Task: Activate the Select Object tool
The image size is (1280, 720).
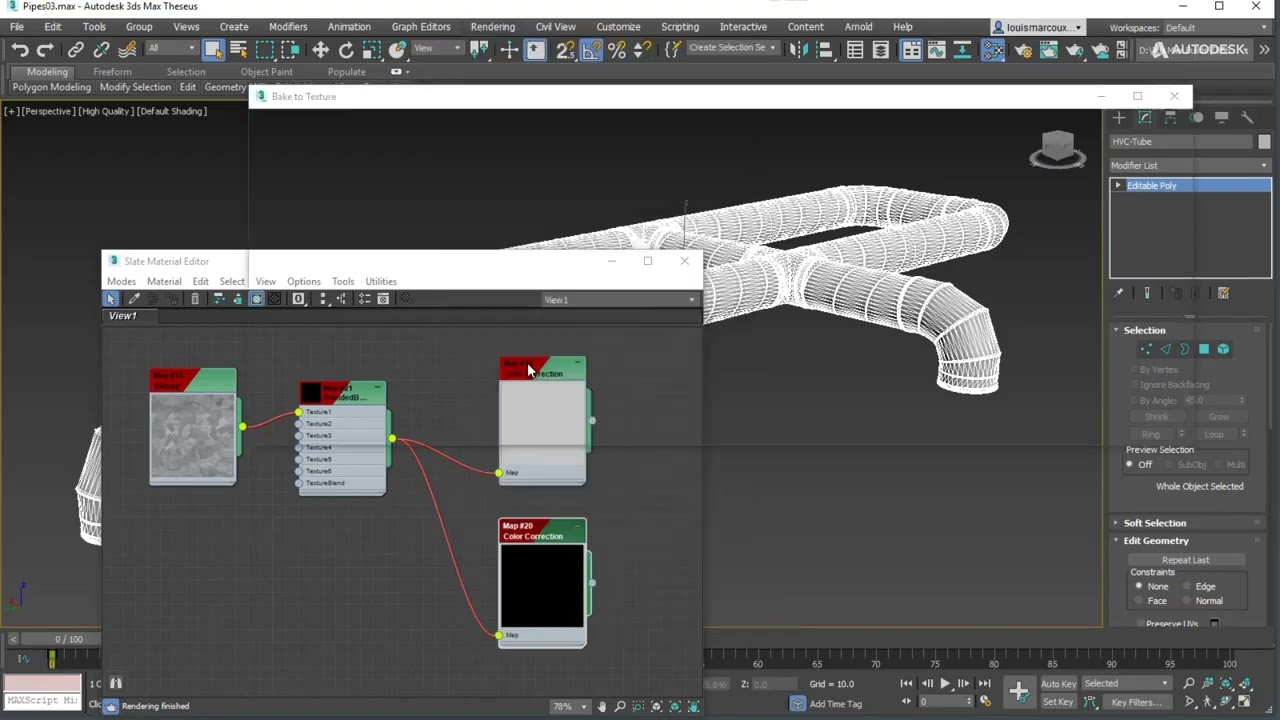Action: point(213,50)
